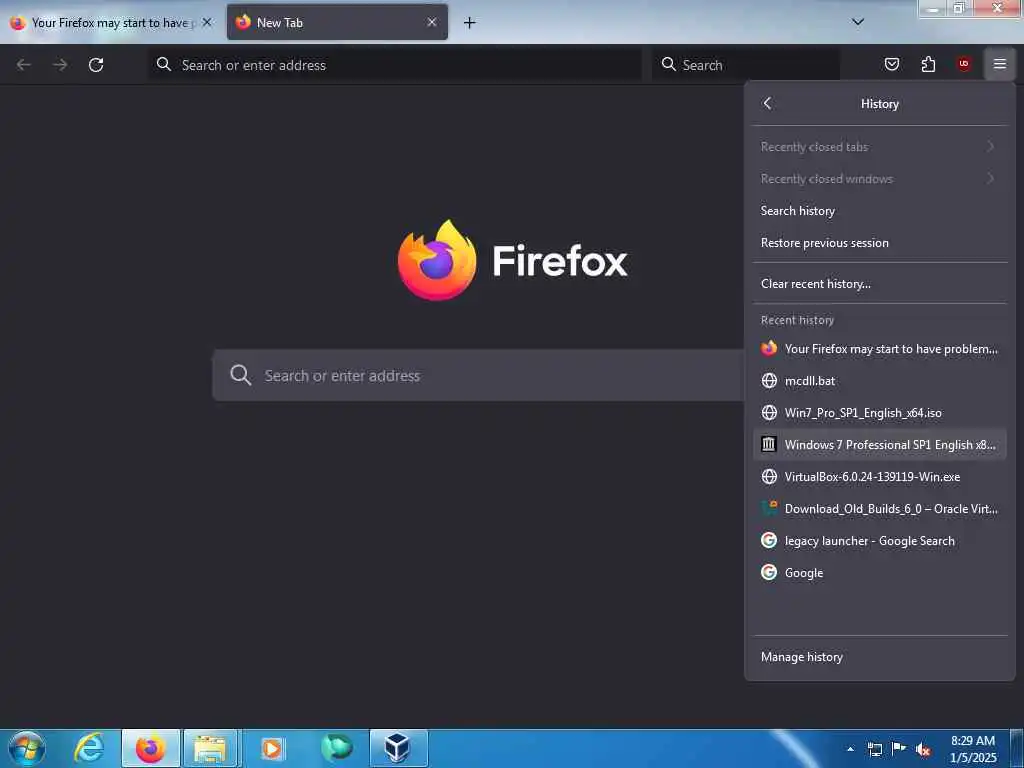Open Manage history
The width and height of the screenshot is (1024, 768).
click(x=879, y=657)
